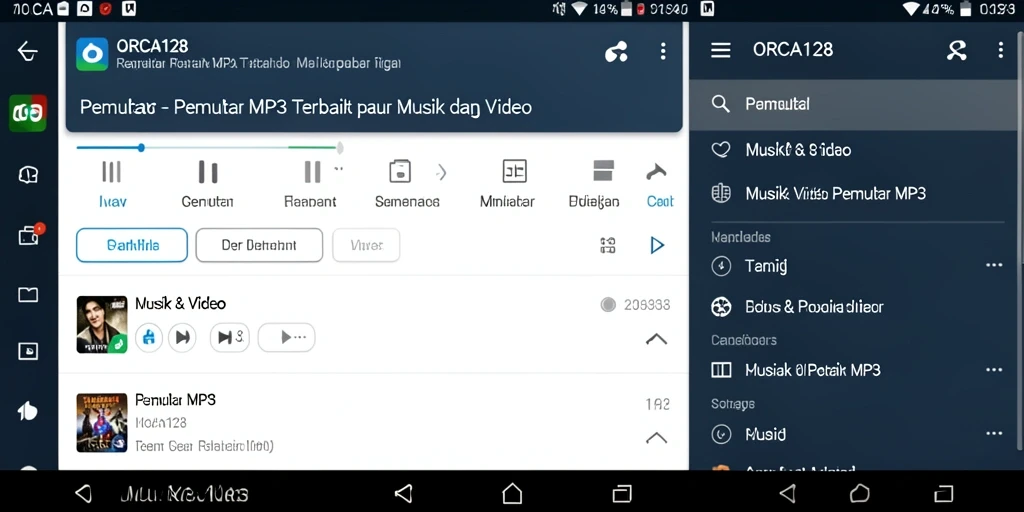Tap recents button in right panel nav bar
This screenshot has width=1024, height=512.
click(944, 493)
